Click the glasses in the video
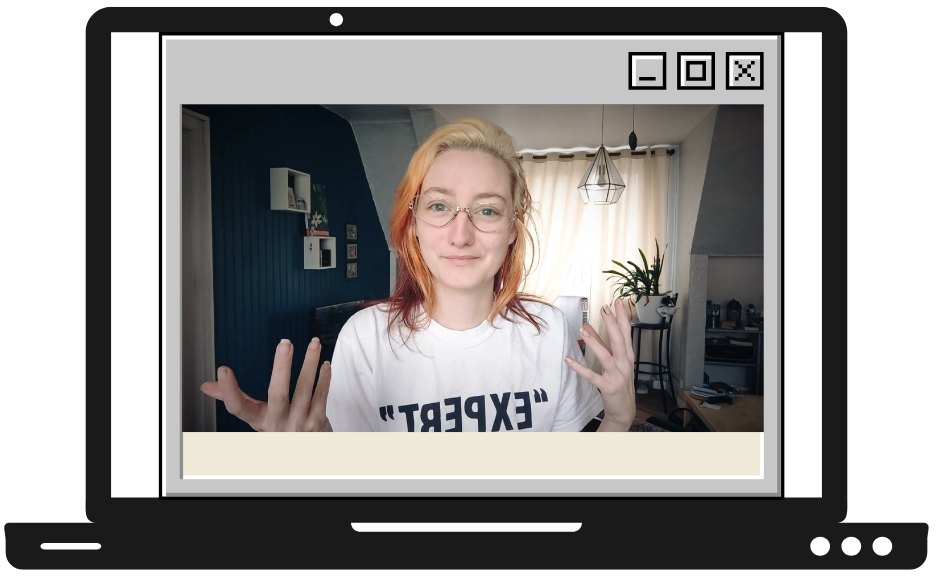The width and height of the screenshot is (937, 576). pos(463,211)
